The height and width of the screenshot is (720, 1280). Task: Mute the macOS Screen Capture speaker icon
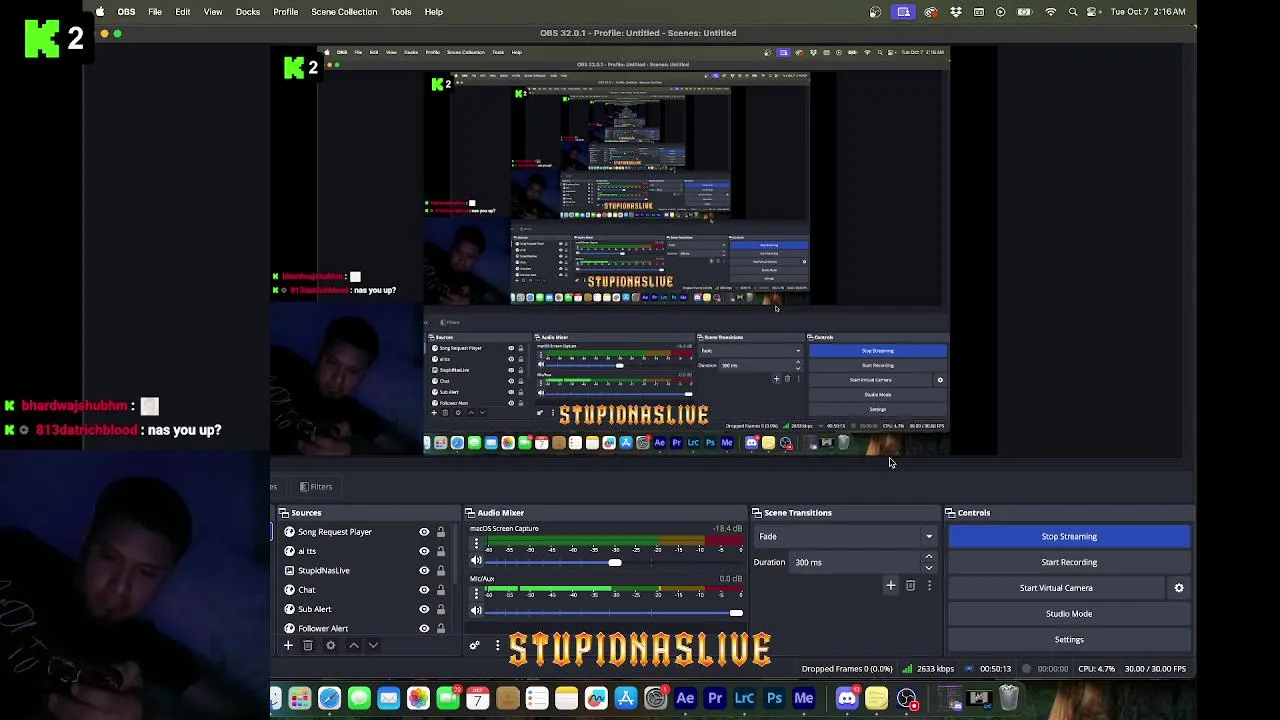[476, 562]
